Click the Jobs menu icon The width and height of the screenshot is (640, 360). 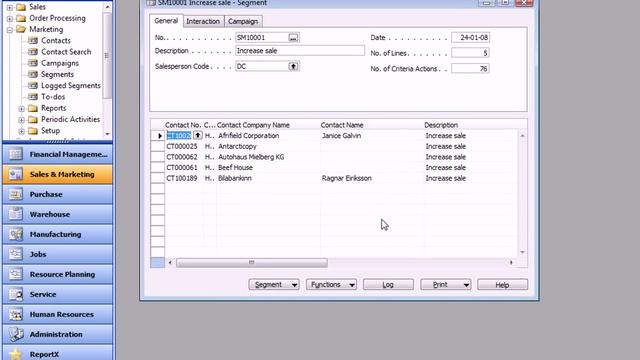click(16, 254)
